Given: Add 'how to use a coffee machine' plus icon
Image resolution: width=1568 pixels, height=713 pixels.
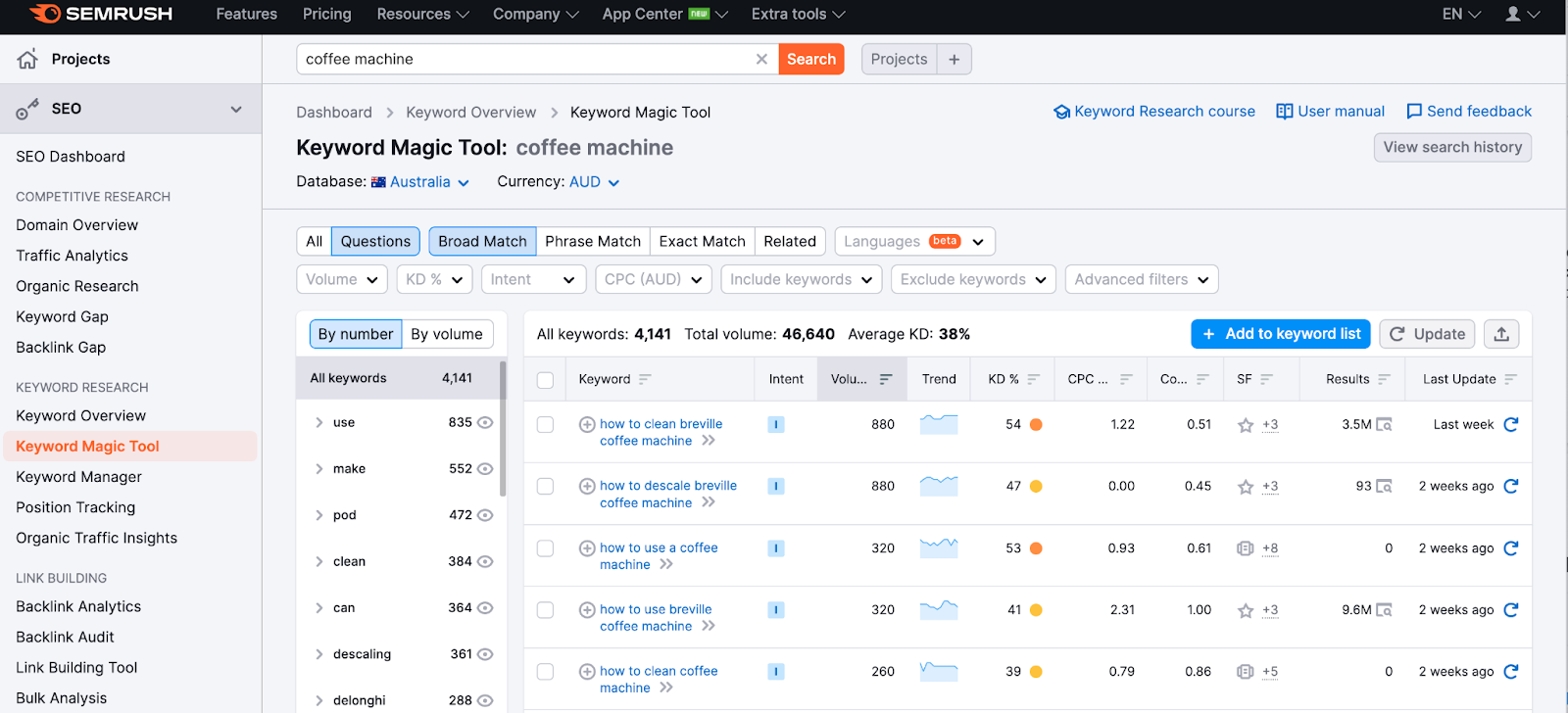Looking at the screenshot, I should point(587,548).
